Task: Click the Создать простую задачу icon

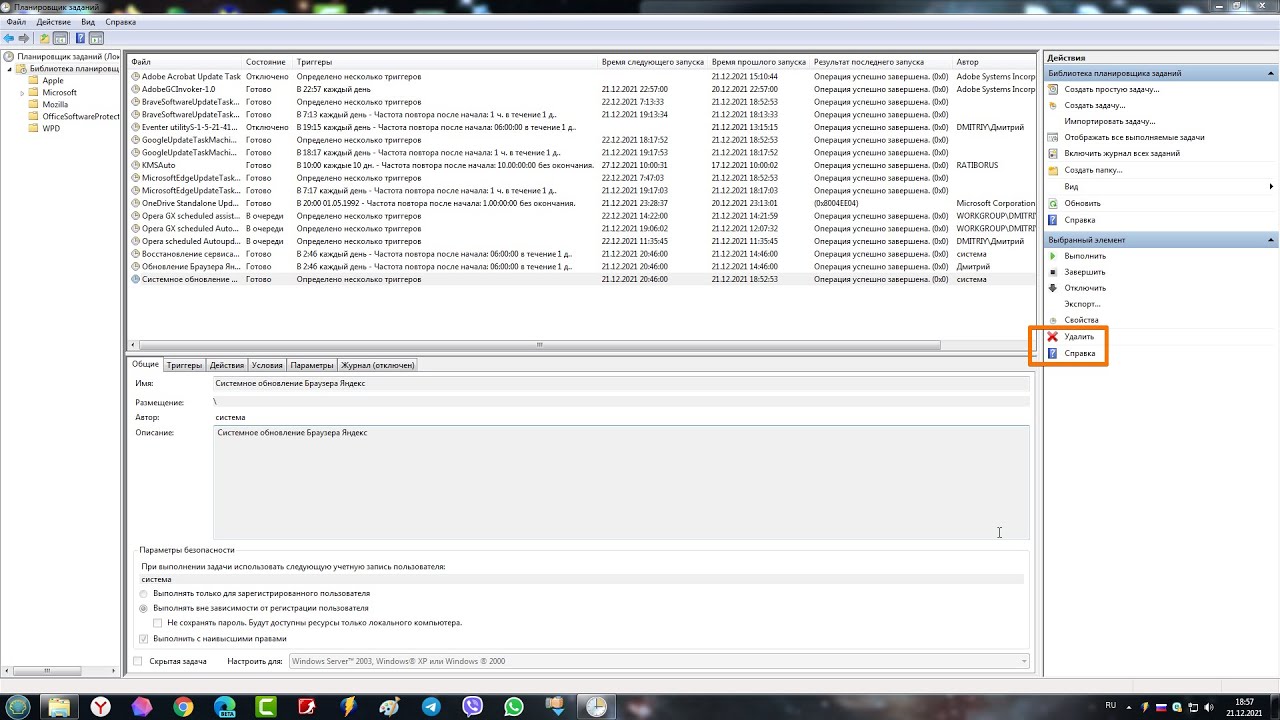Action: (x=1053, y=89)
